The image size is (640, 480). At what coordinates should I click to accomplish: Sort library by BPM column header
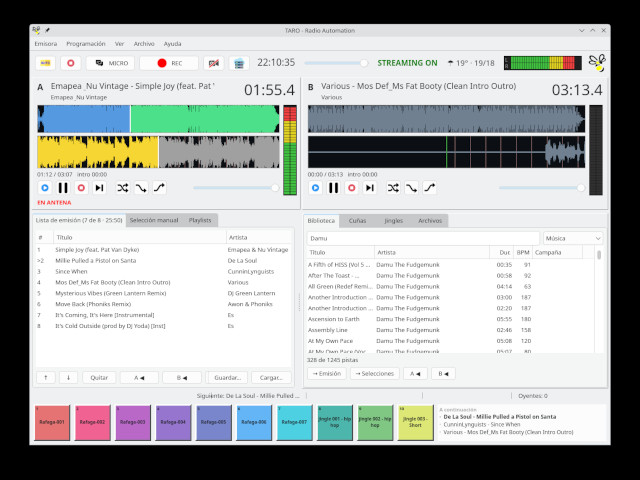tap(523, 253)
